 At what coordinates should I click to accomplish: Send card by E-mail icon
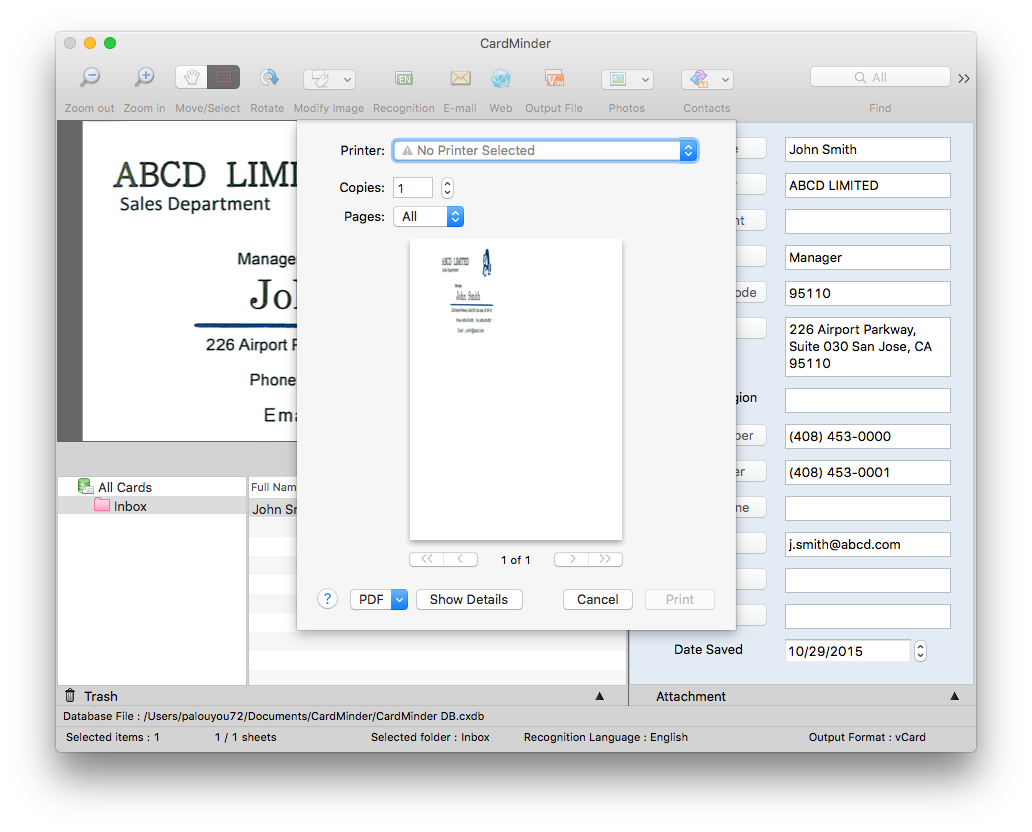coord(460,78)
